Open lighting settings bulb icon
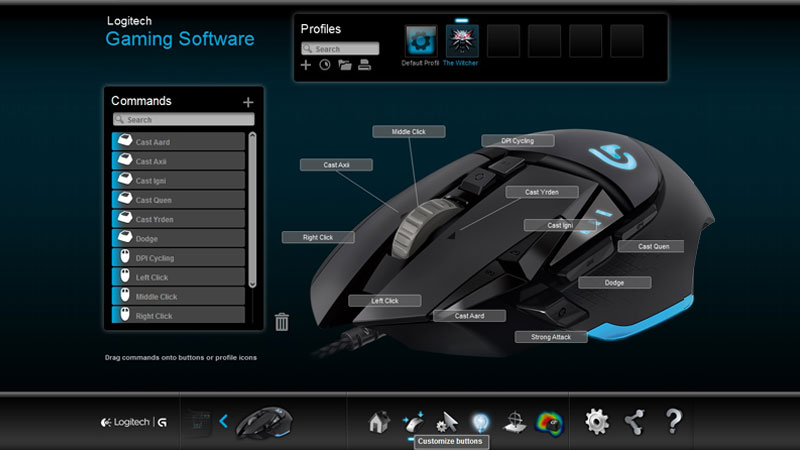The image size is (800, 450). point(481,422)
